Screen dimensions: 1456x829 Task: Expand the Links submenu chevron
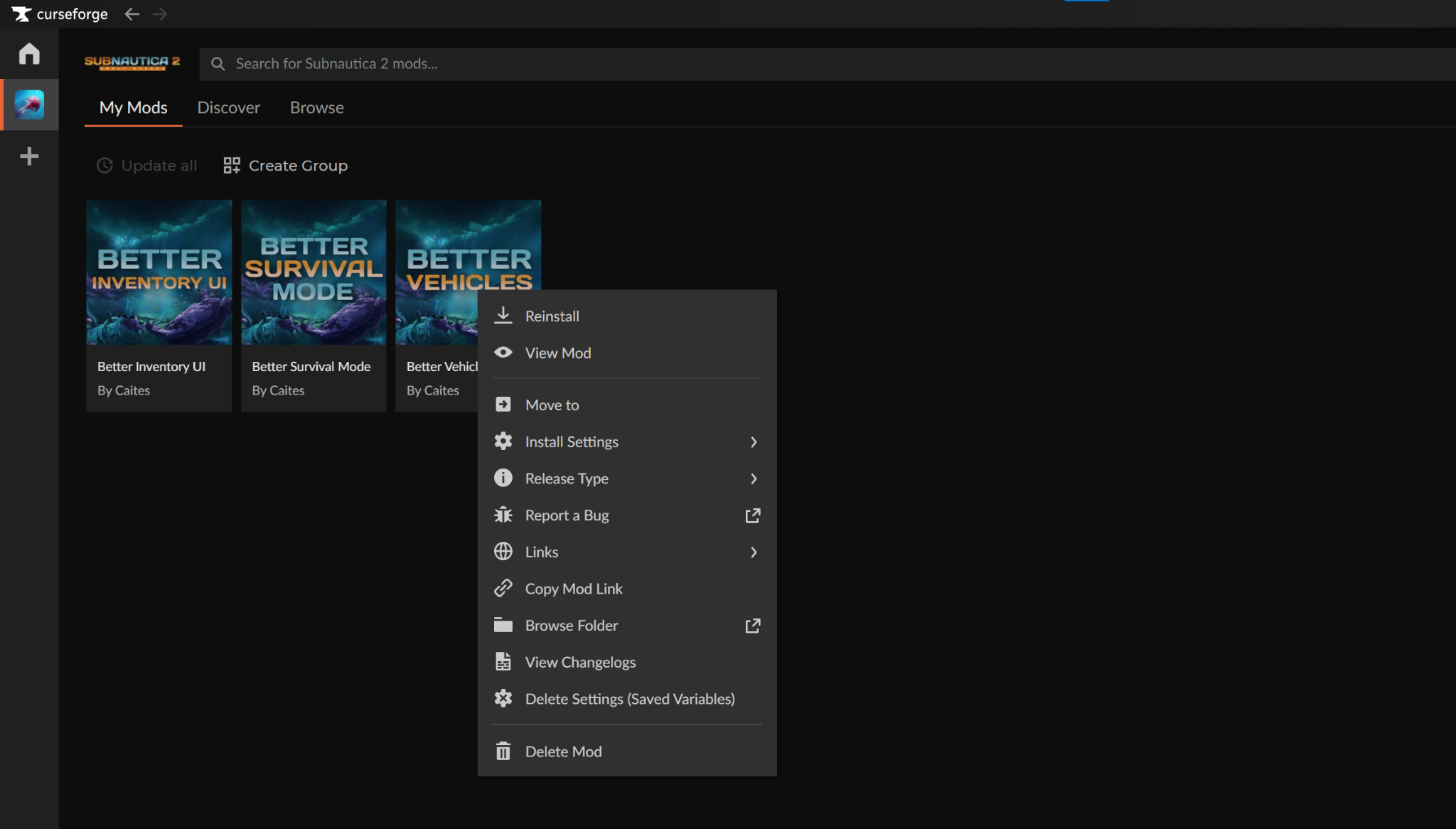click(754, 552)
